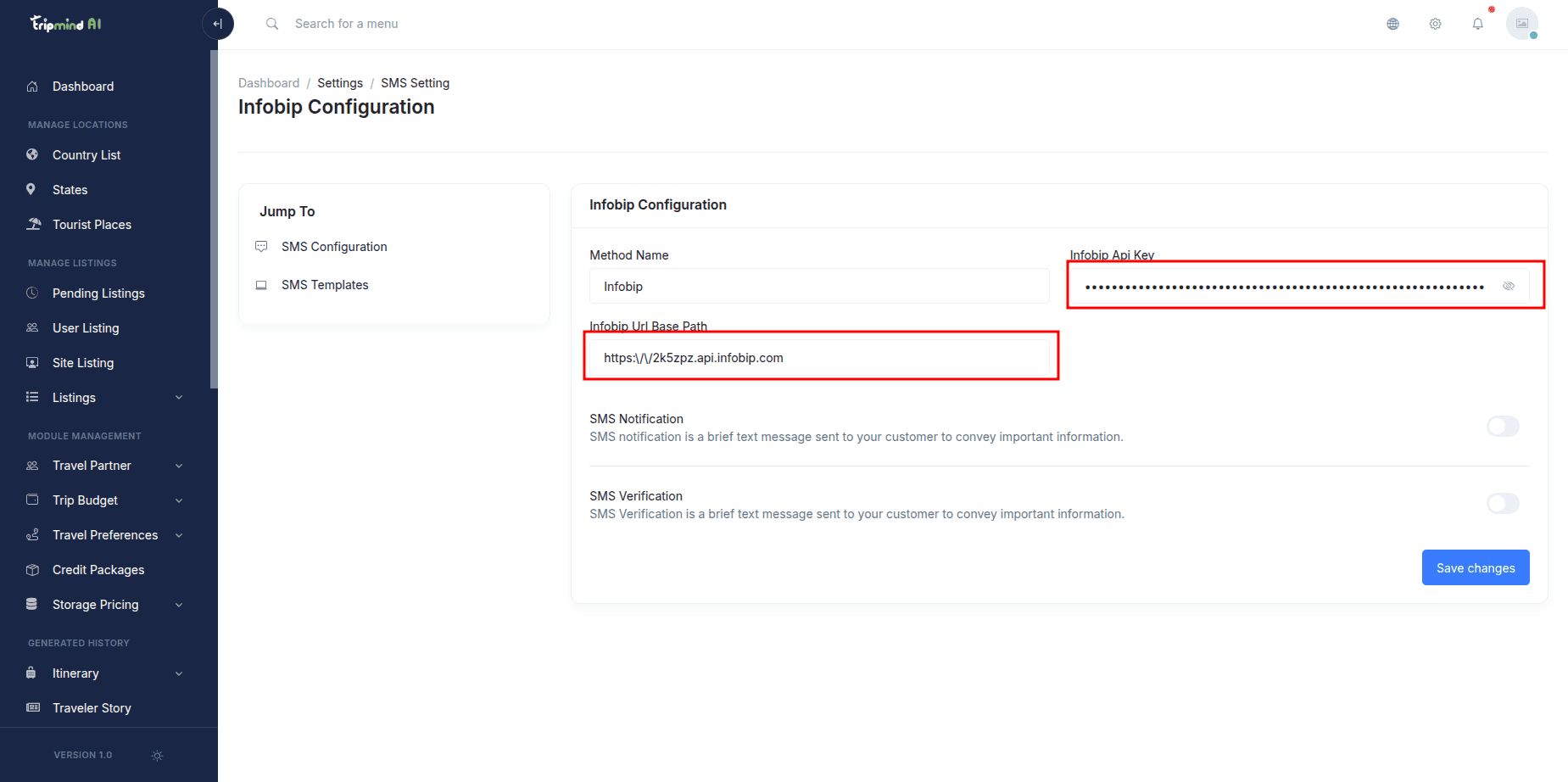
Task: Open the settings gear icon in header
Action: click(1435, 24)
